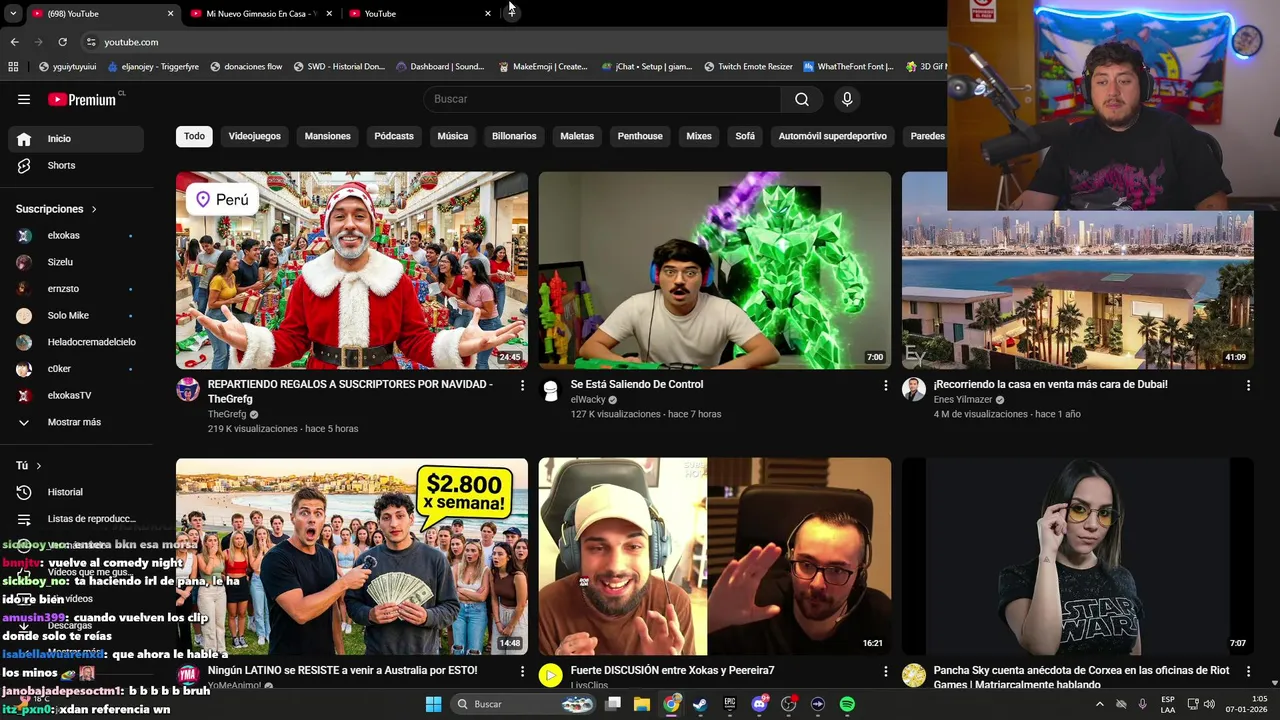Click elWacky channel avatar under video
Viewport: 1280px width, 720px height.
pyautogui.click(x=550, y=390)
